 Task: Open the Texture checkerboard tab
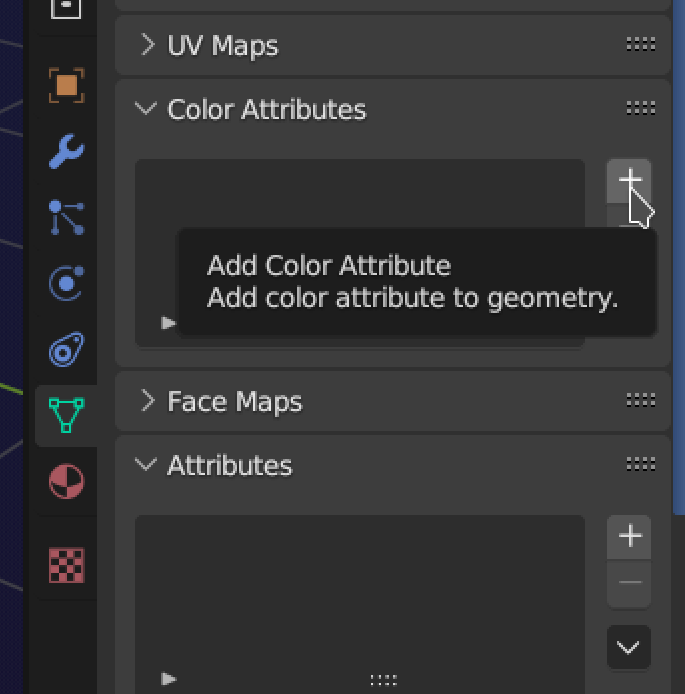tap(67, 565)
